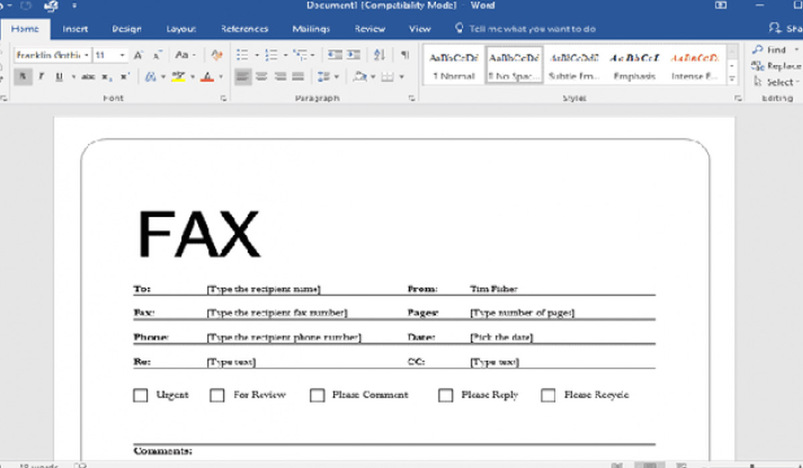
Task: Open the Paragraph dialog launcher
Action: tap(412, 98)
